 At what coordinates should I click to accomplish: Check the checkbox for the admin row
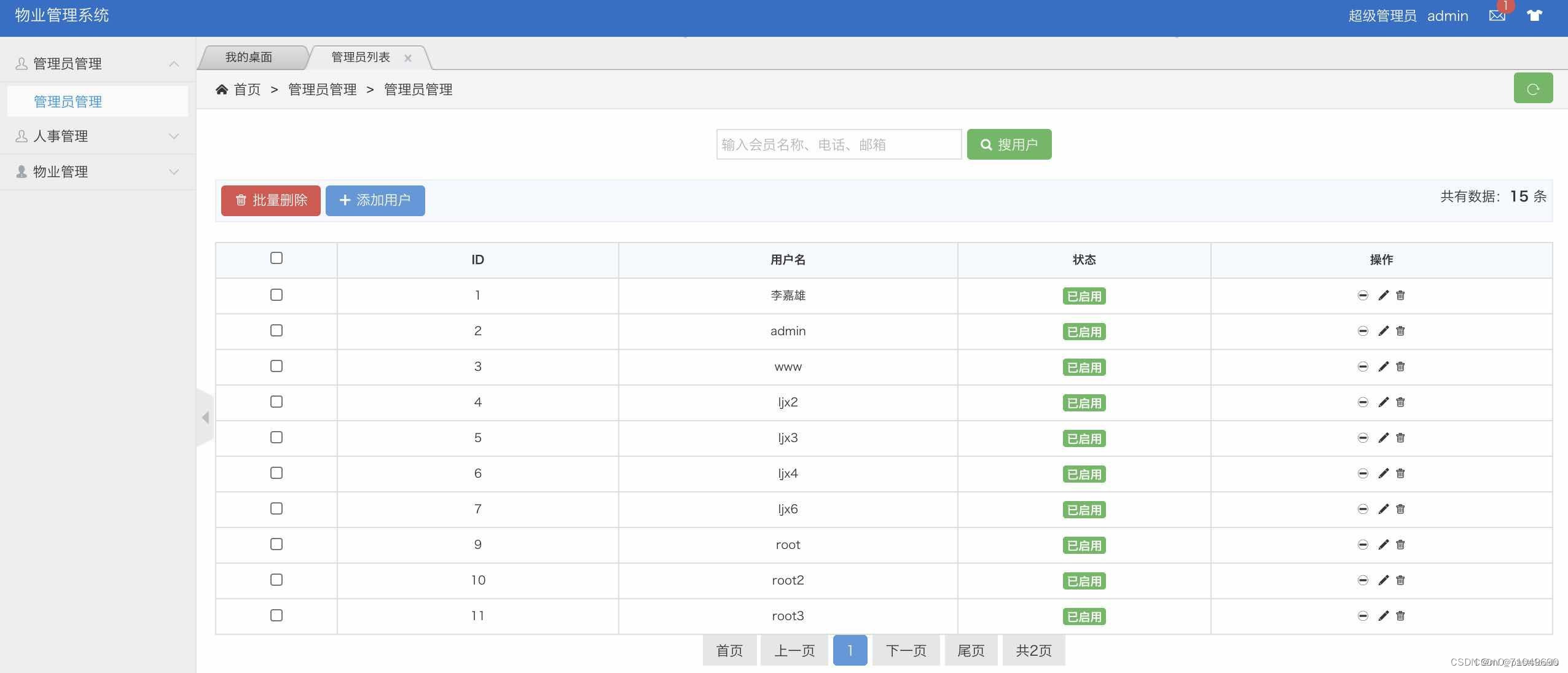tap(275, 331)
